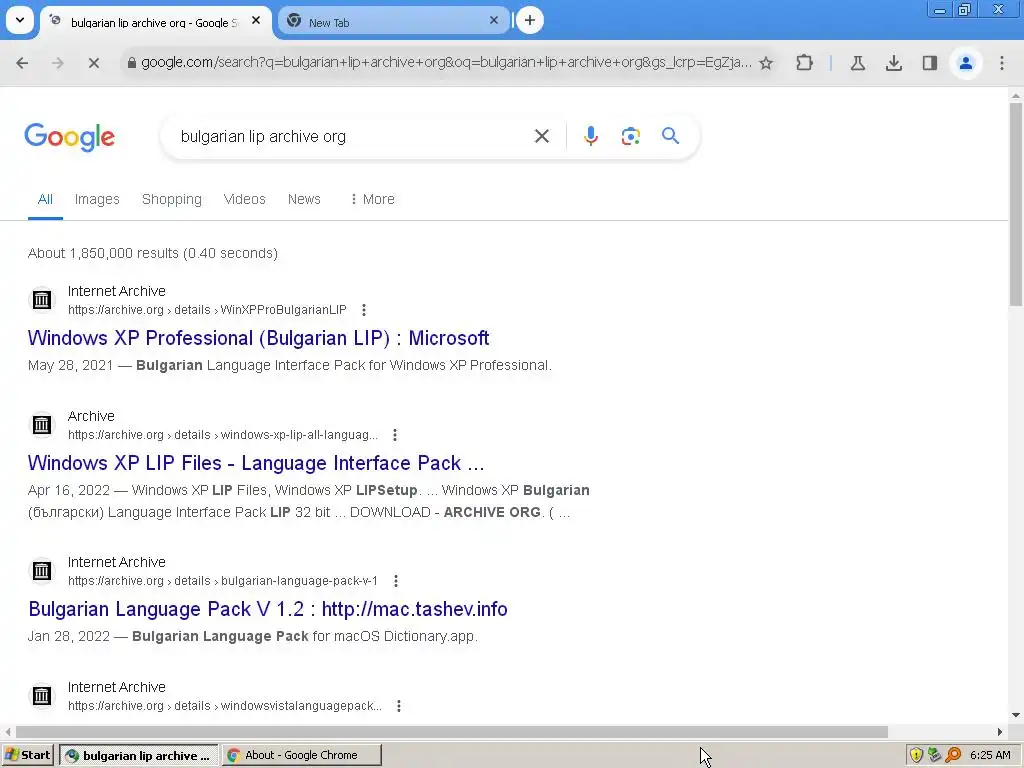Search by image with lens icon
Screen dimensions: 1024x768
point(630,136)
